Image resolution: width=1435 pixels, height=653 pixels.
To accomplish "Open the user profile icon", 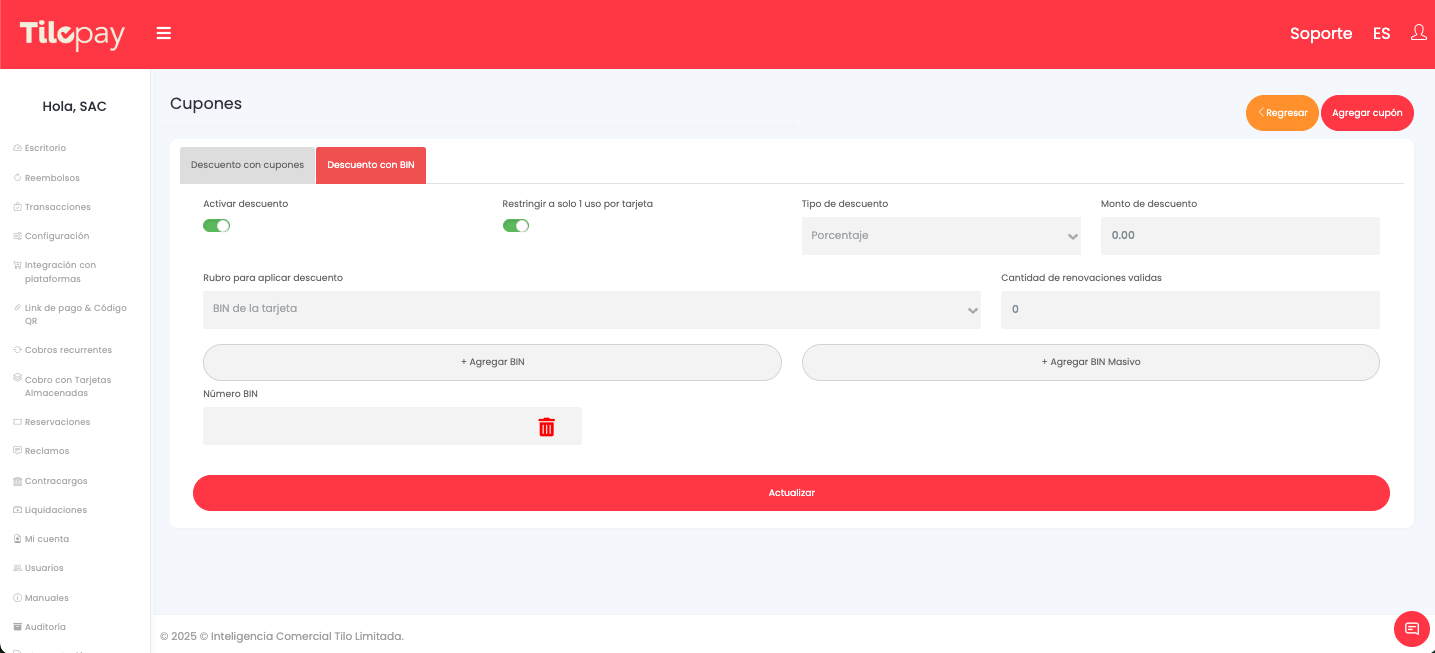I will 1418,33.
